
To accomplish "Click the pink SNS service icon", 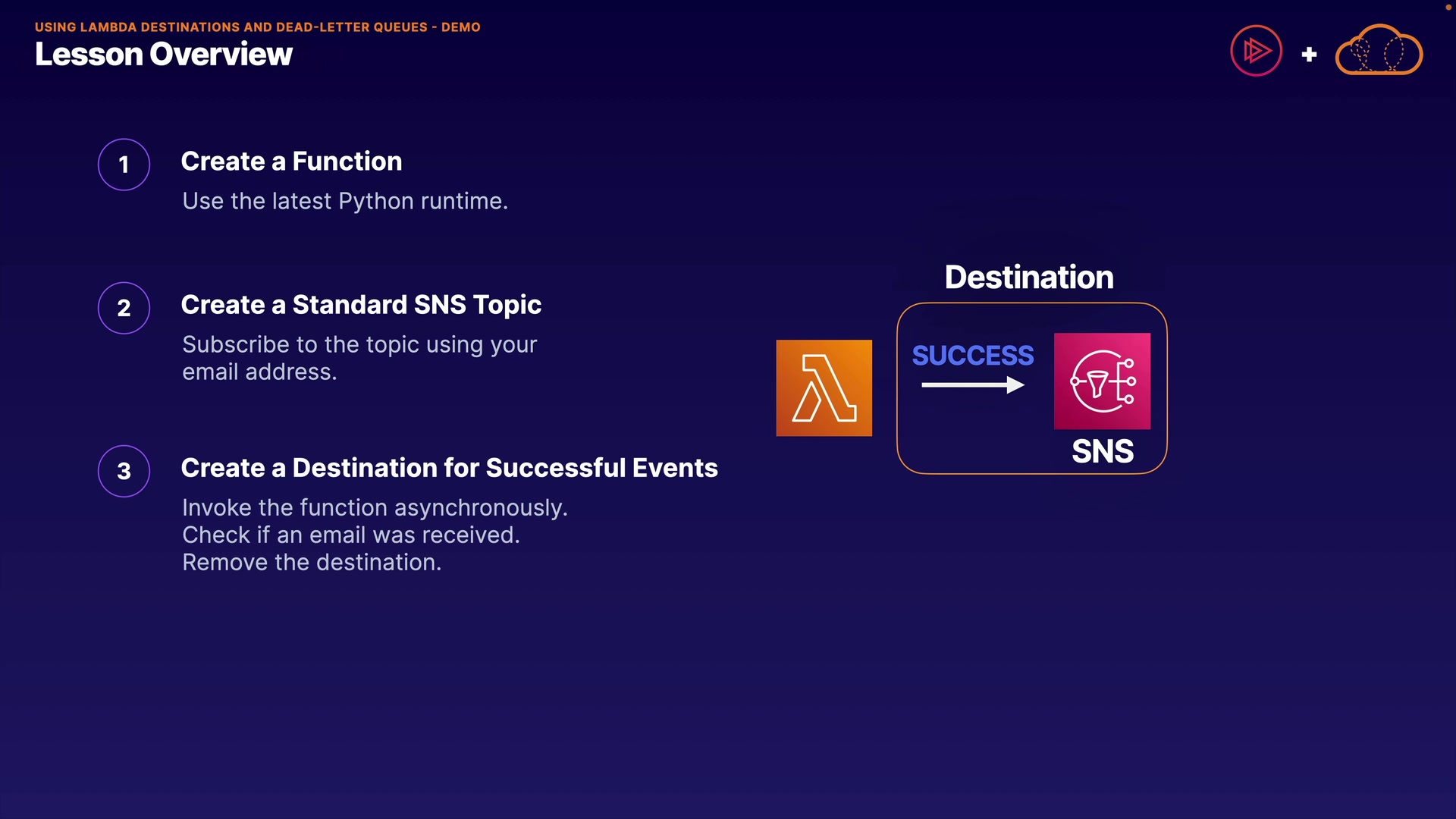I will click(1102, 381).
